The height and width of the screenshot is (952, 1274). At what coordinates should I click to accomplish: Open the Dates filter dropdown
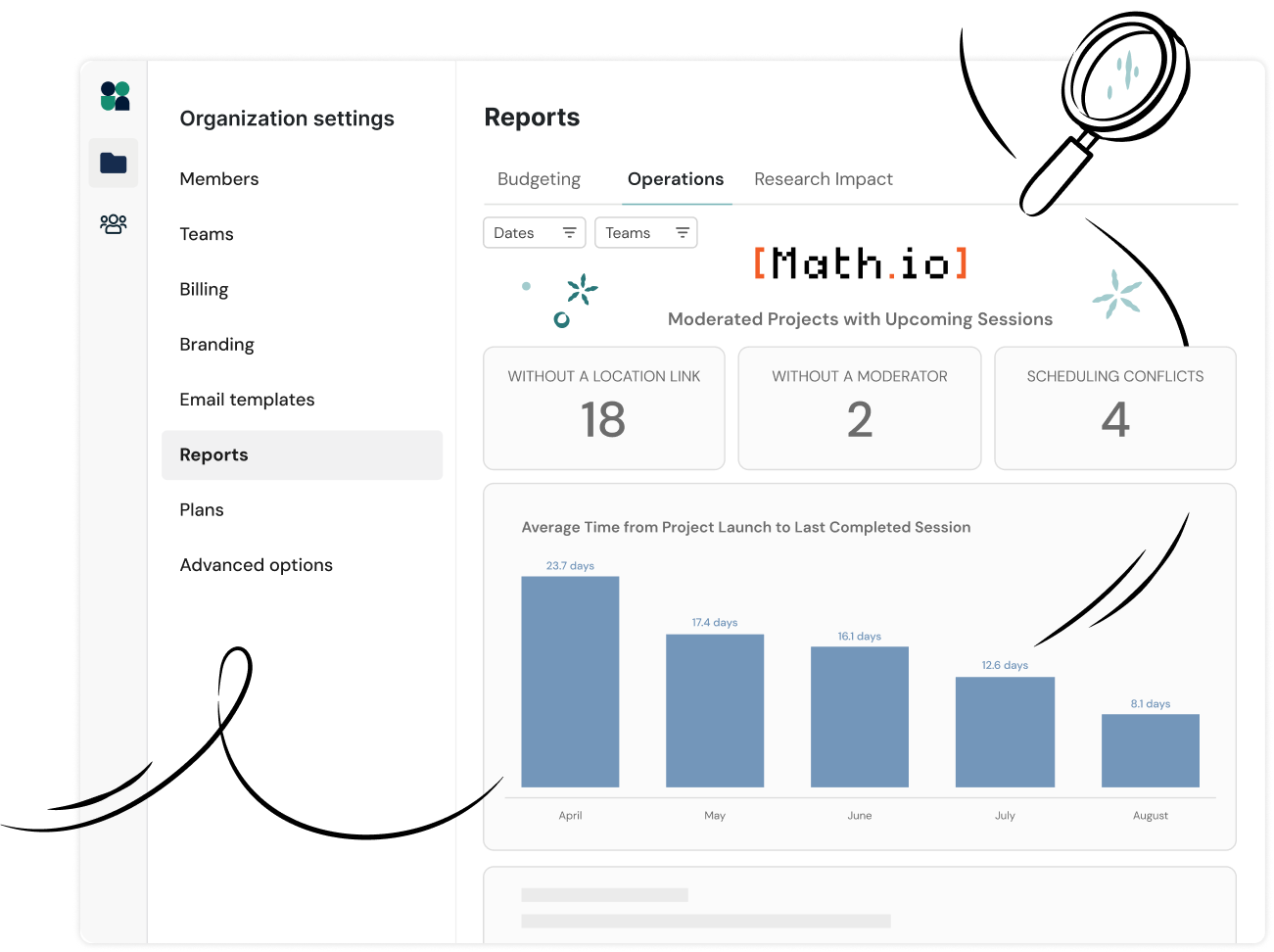pos(535,233)
